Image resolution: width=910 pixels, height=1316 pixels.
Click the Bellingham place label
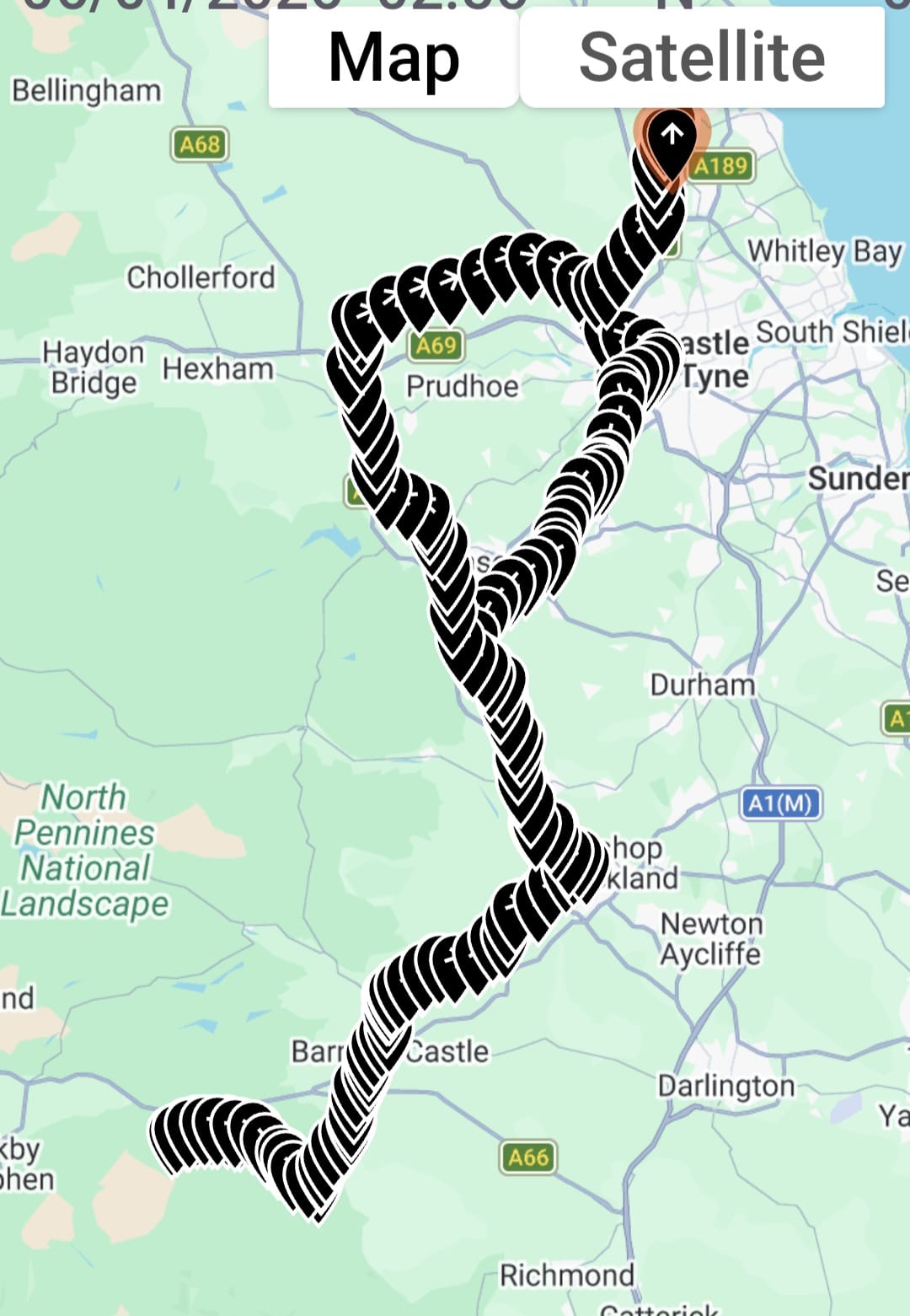click(x=87, y=91)
